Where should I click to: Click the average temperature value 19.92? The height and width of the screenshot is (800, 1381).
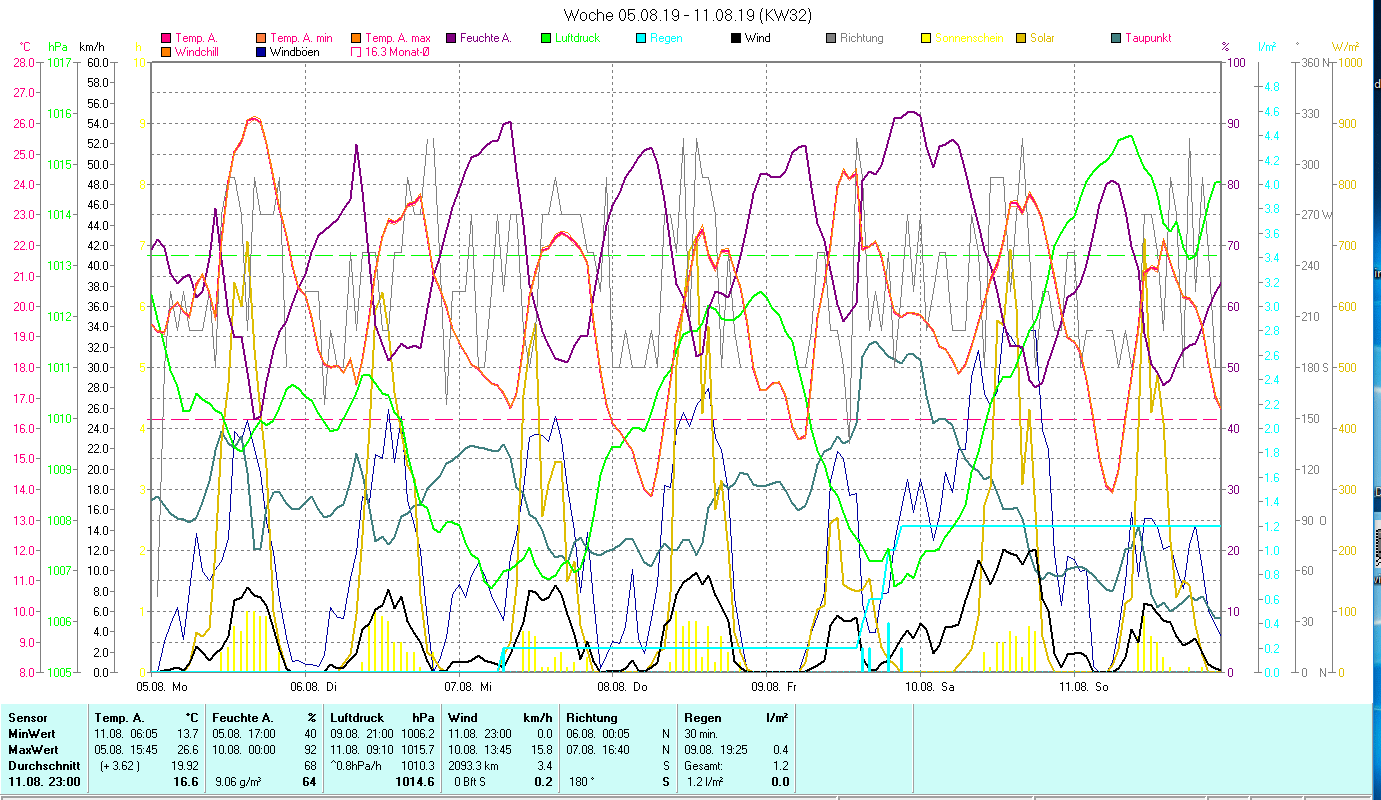click(x=184, y=765)
